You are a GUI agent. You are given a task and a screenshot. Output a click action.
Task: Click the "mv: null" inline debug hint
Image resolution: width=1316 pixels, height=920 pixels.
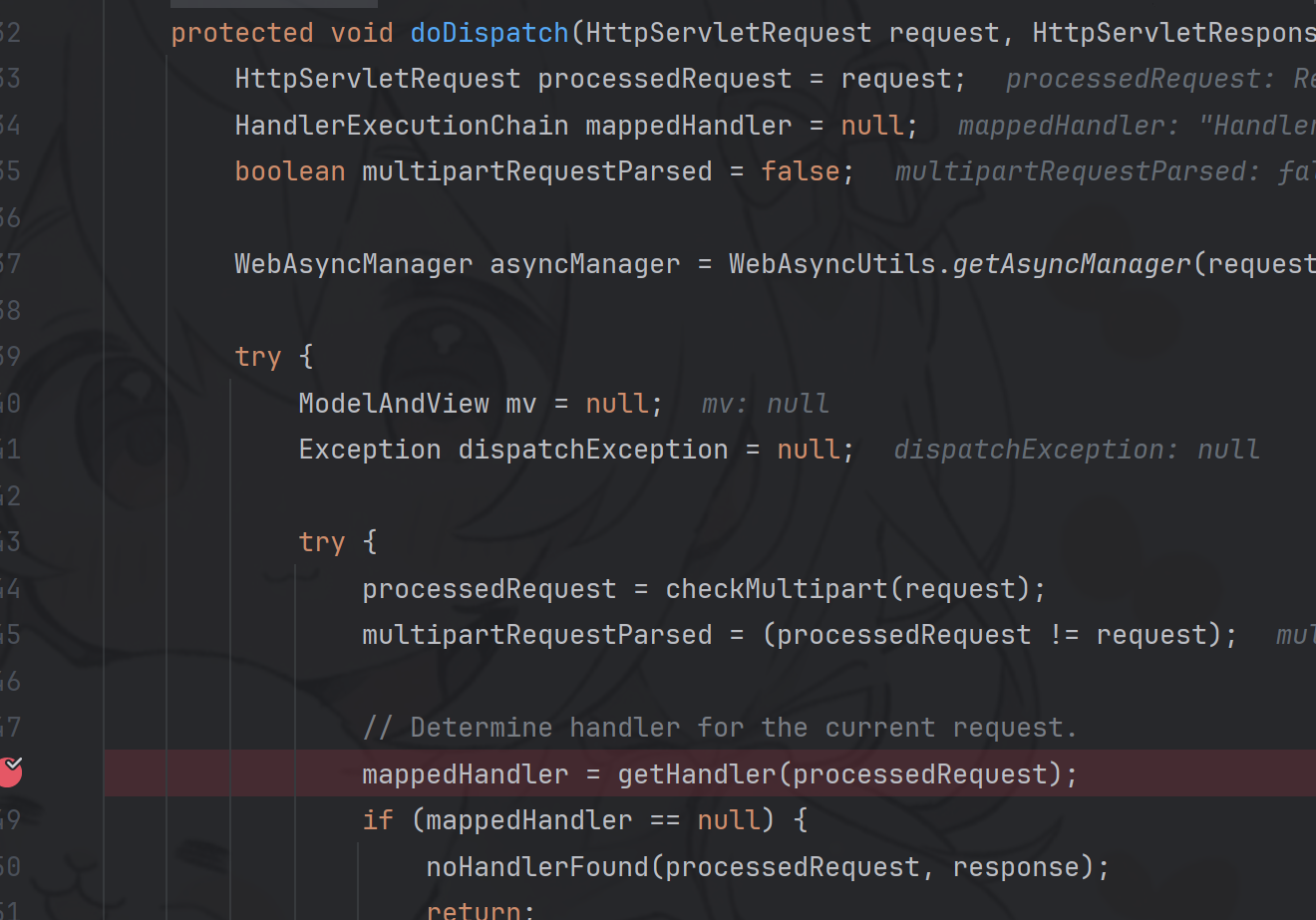coord(765,404)
